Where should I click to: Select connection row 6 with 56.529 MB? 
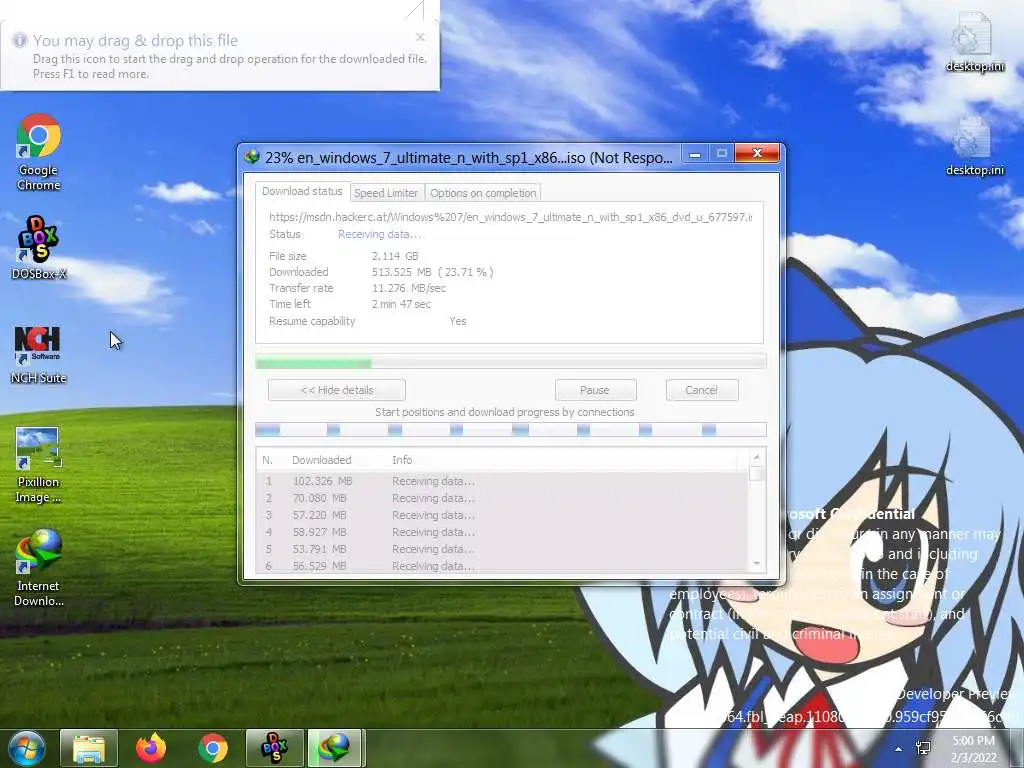pyautogui.click(x=503, y=566)
